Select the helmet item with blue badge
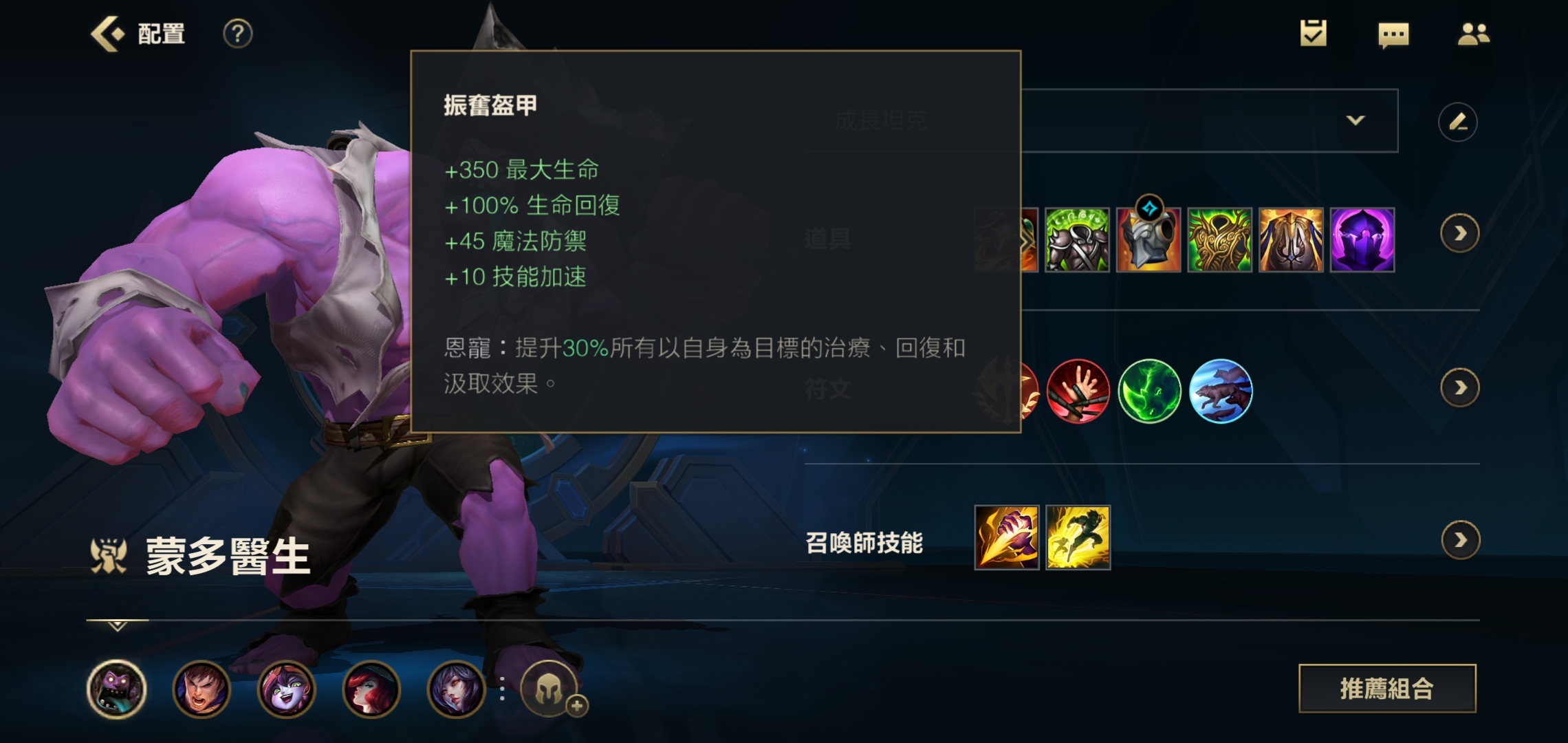 (1148, 239)
